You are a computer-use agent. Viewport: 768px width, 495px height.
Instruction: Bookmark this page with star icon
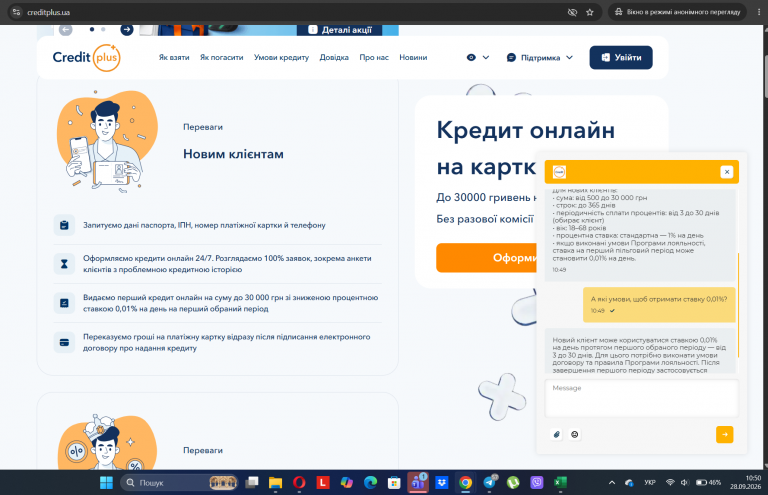(590, 12)
